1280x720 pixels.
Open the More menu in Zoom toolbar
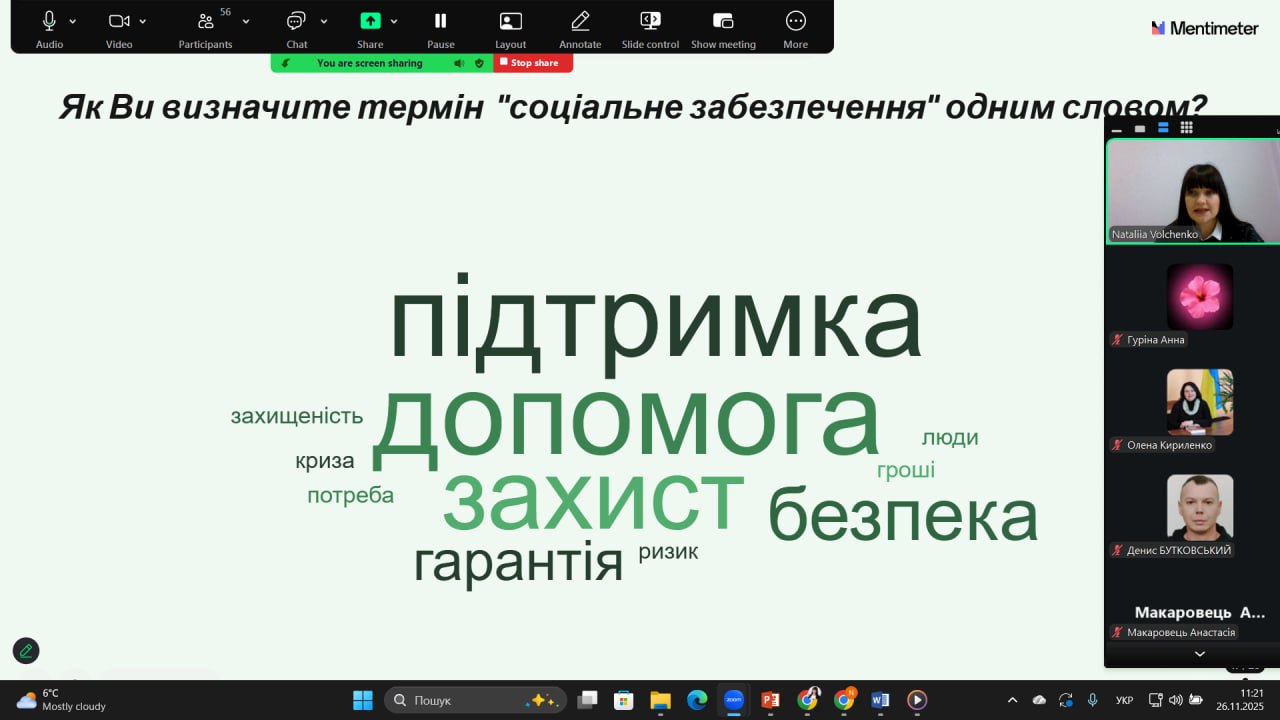coord(795,22)
